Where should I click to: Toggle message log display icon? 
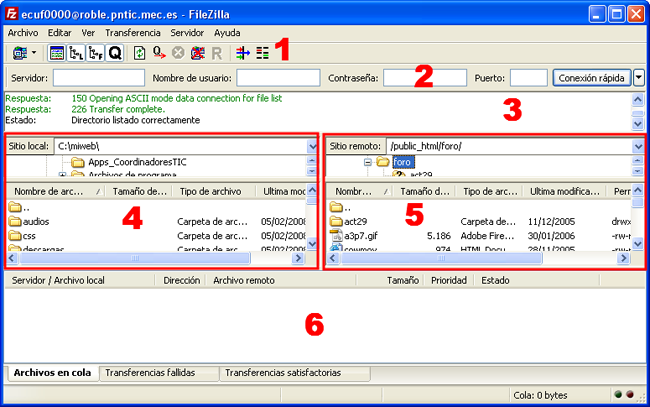click(x=57, y=52)
